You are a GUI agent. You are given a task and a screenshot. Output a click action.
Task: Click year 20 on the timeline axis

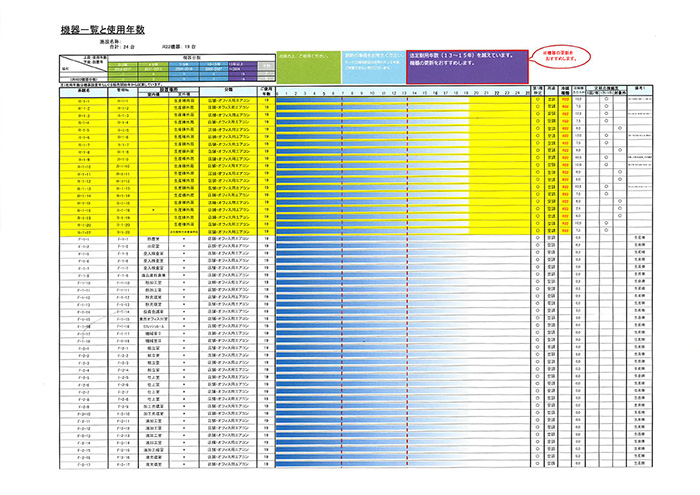tap(476, 93)
